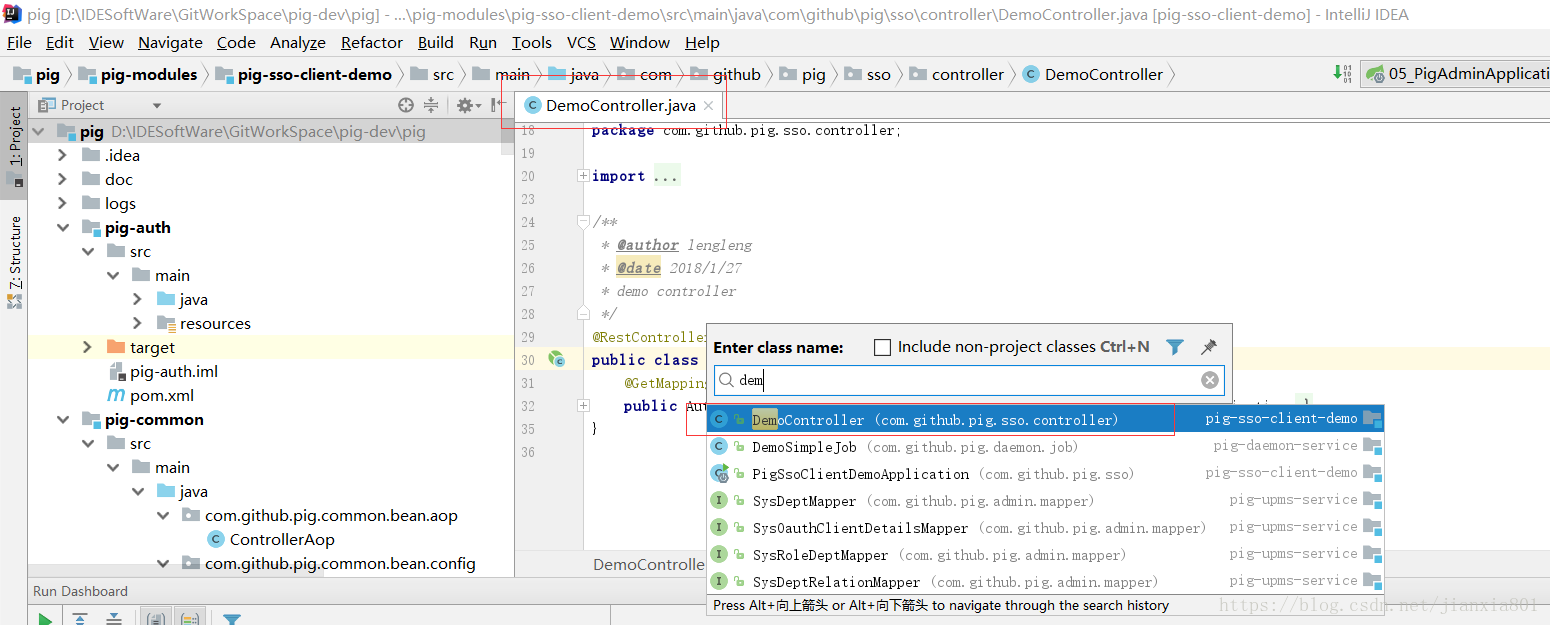
Task: Click the Collapse All icon in Project panel
Action: (431, 105)
